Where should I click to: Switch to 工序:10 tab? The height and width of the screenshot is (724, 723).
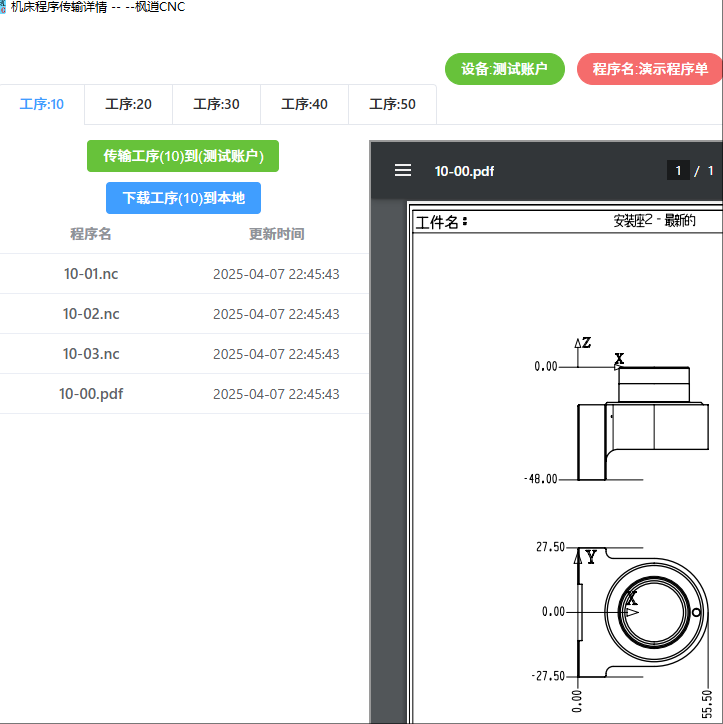click(x=42, y=104)
